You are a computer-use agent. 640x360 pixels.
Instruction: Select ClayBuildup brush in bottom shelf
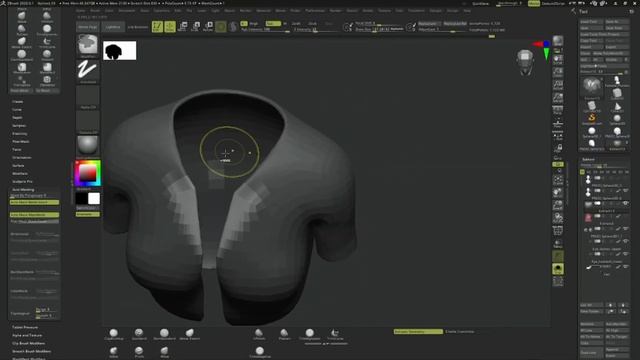113,335
